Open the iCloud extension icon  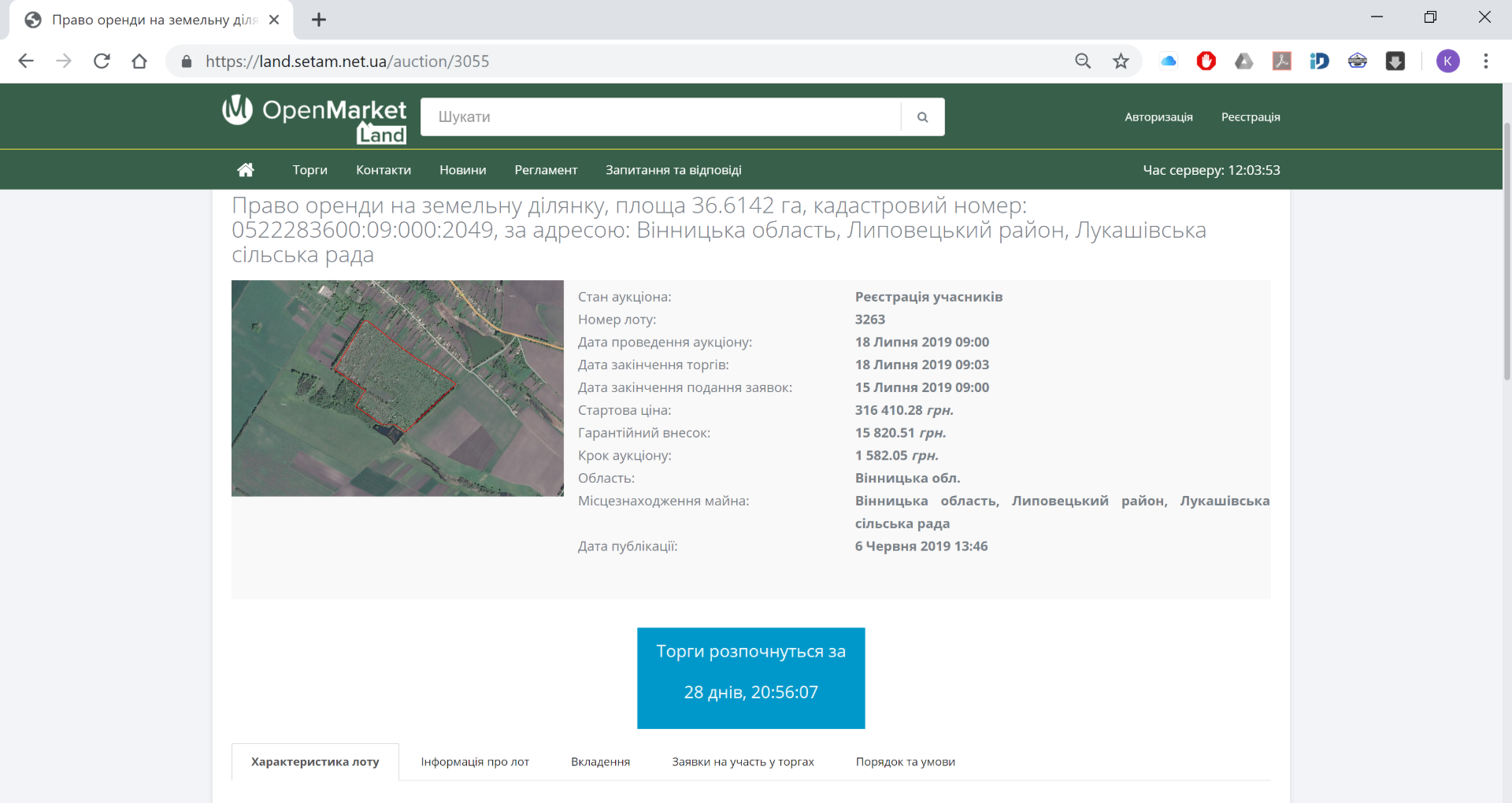pos(1168,61)
